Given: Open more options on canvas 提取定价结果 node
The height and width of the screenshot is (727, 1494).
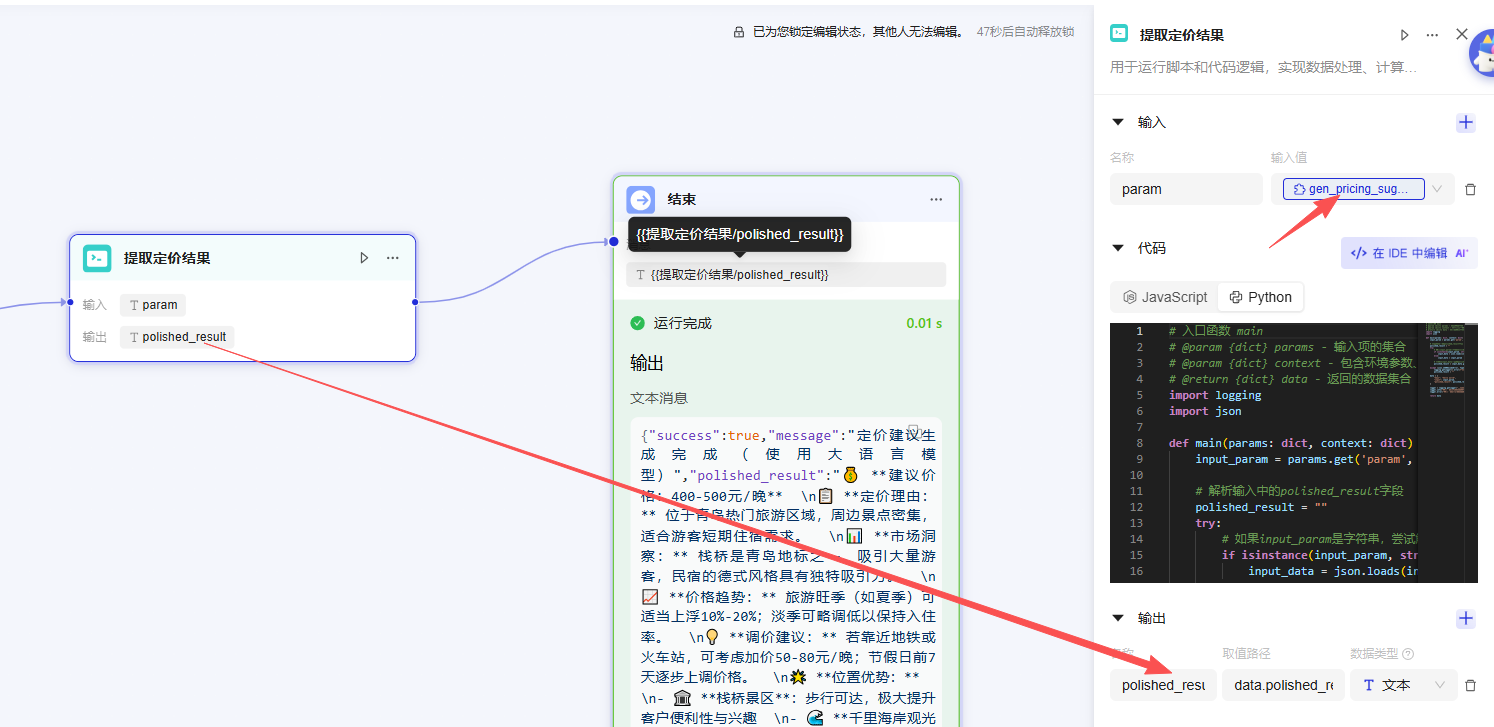Looking at the screenshot, I should tap(393, 258).
